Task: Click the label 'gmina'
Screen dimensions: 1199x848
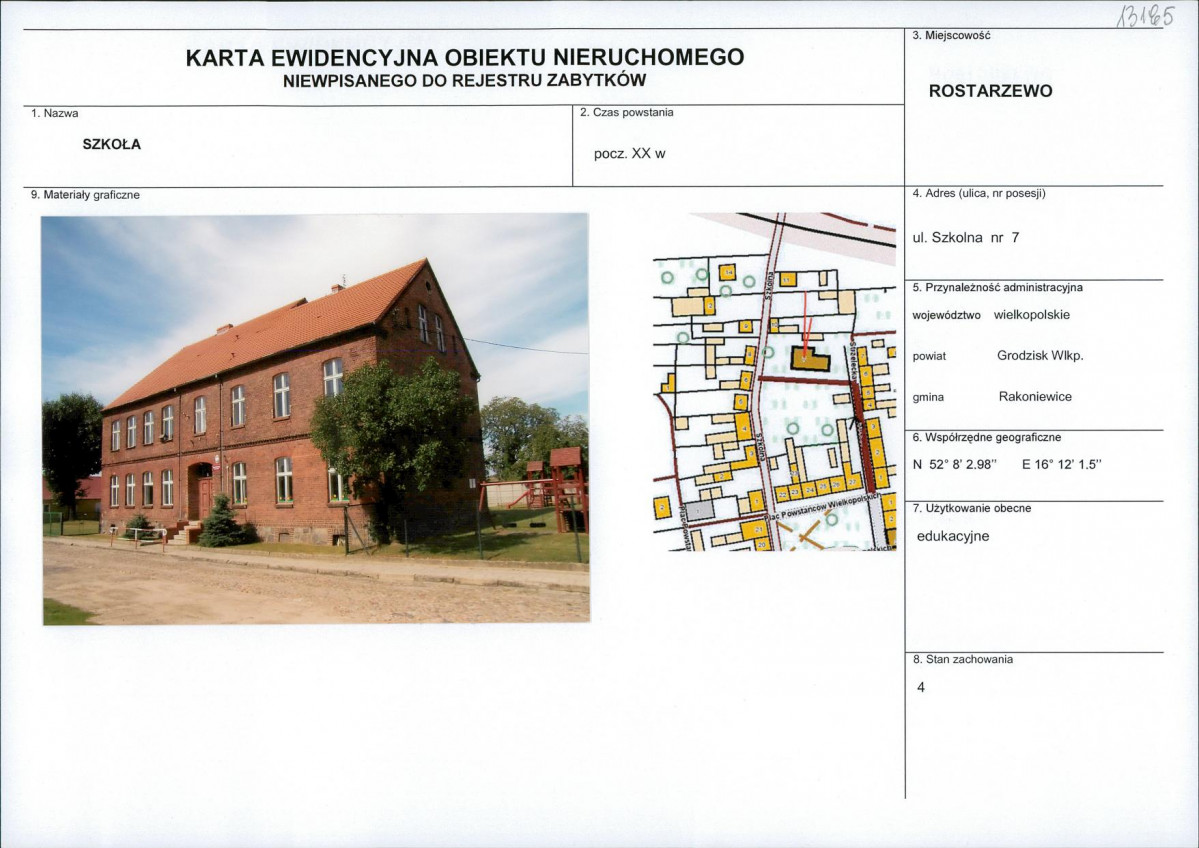Action: point(928,398)
